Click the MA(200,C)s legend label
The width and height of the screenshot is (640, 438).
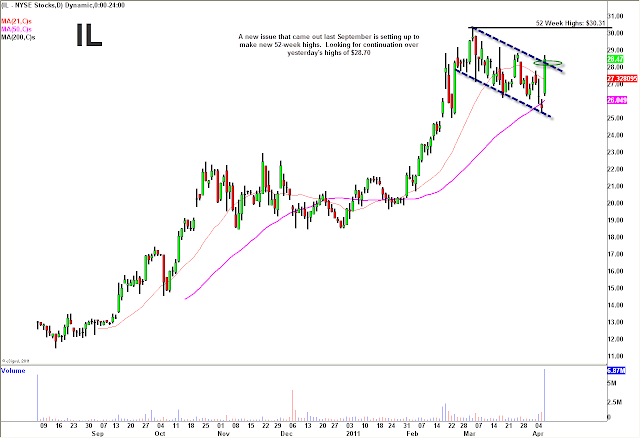tap(18, 37)
